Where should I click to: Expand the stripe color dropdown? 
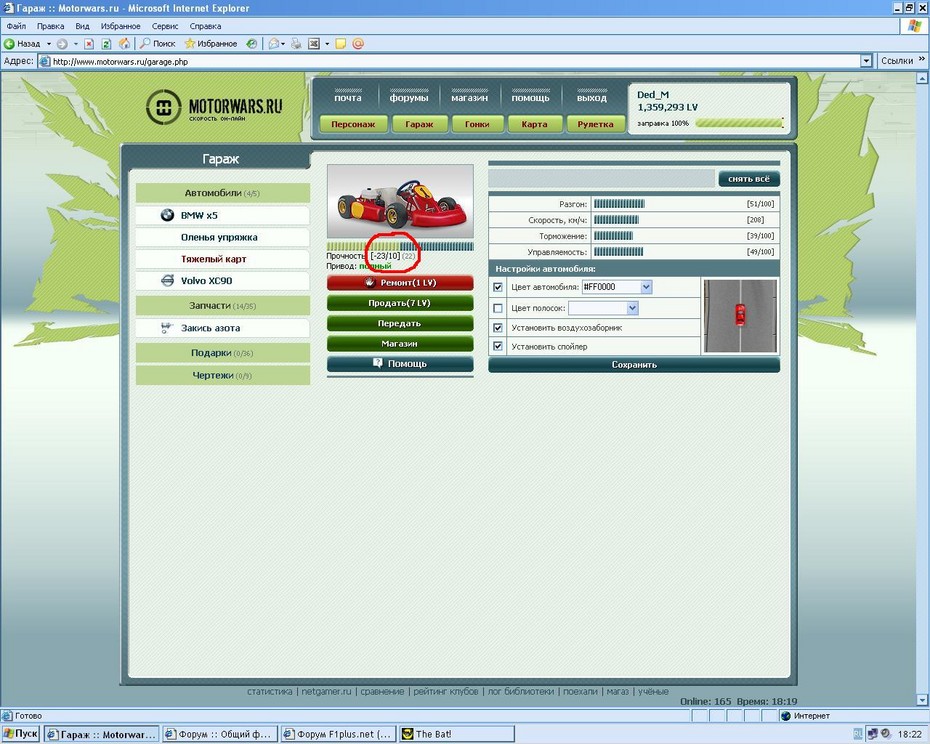point(631,308)
